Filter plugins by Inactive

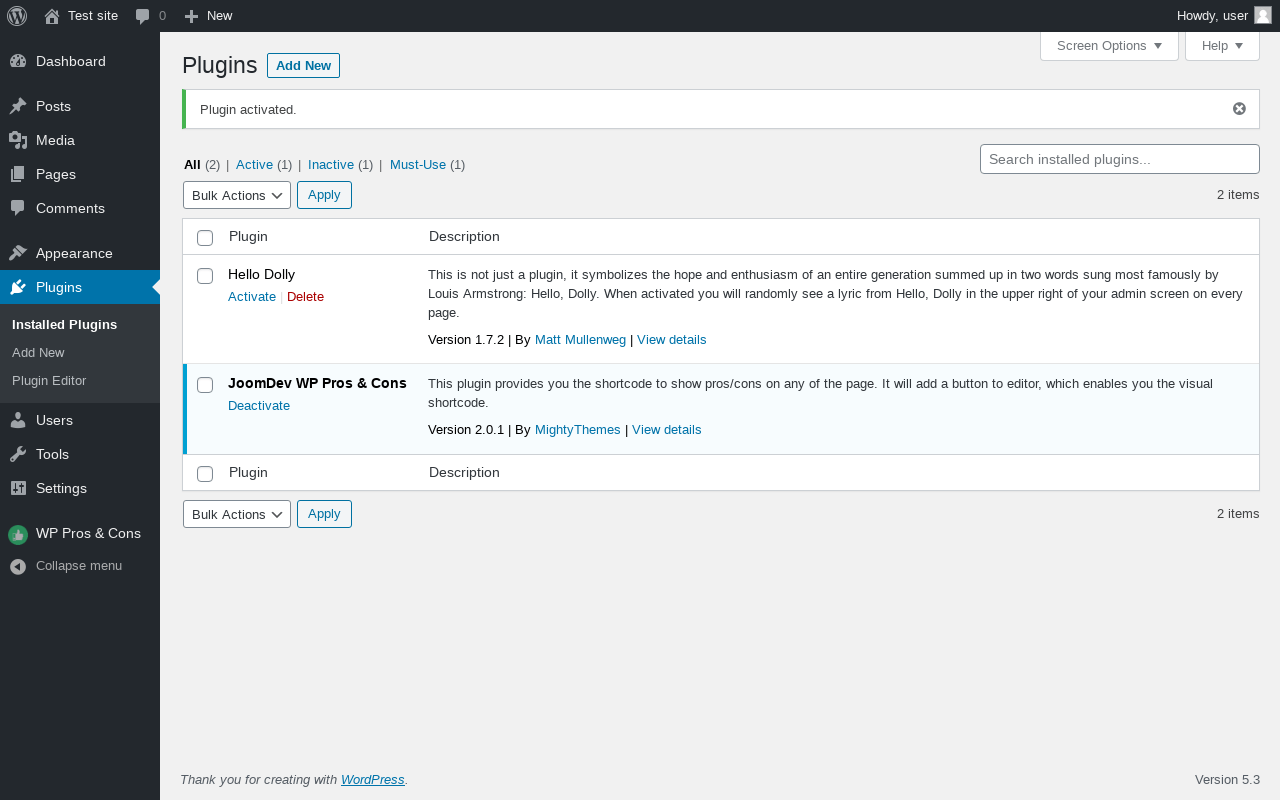[331, 165]
